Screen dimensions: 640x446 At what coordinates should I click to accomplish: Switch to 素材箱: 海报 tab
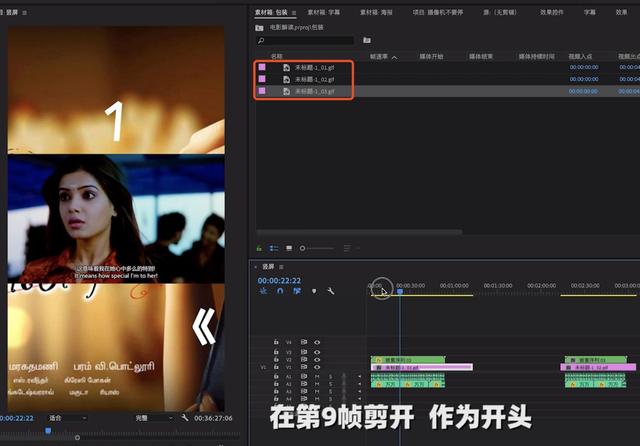click(x=376, y=12)
